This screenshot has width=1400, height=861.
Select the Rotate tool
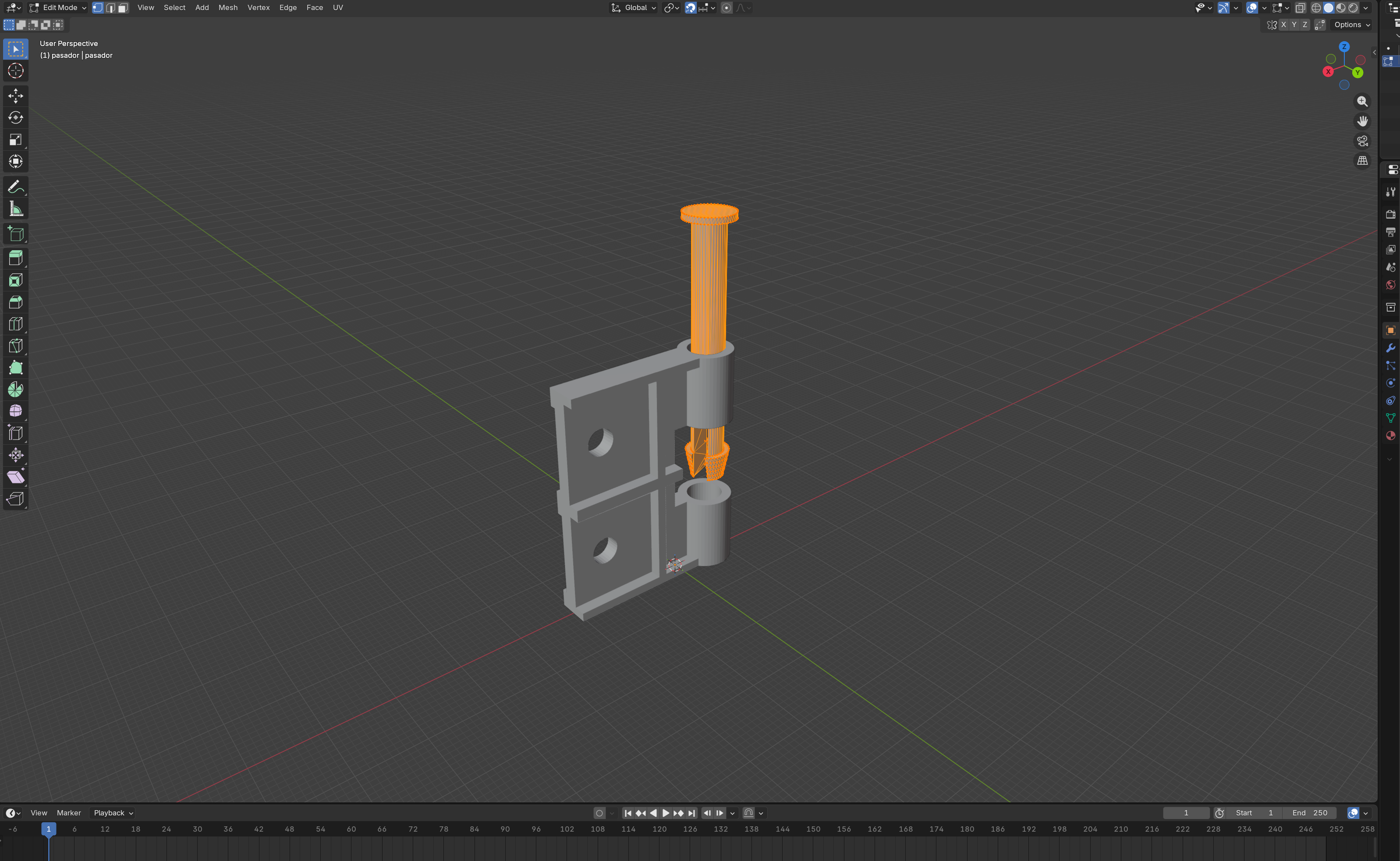16,118
